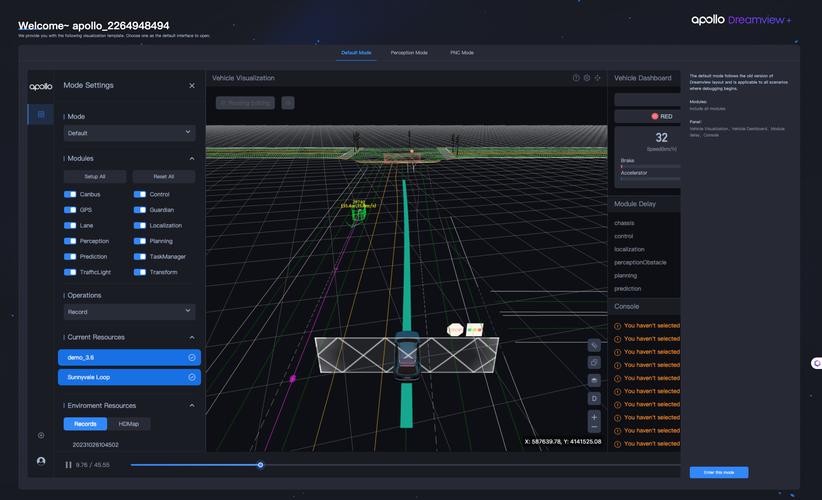Toggle the Guardian module switch
Viewport: 822px width, 500px height.
pyautogui.click(x=140, y=210)
